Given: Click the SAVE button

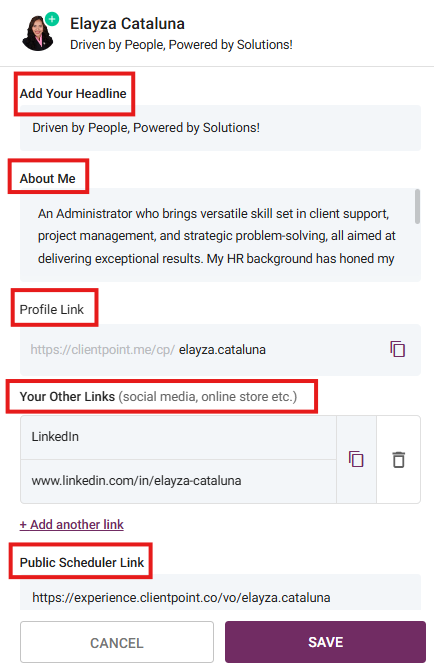Looking at the screenshot, I should click(325, 642).
